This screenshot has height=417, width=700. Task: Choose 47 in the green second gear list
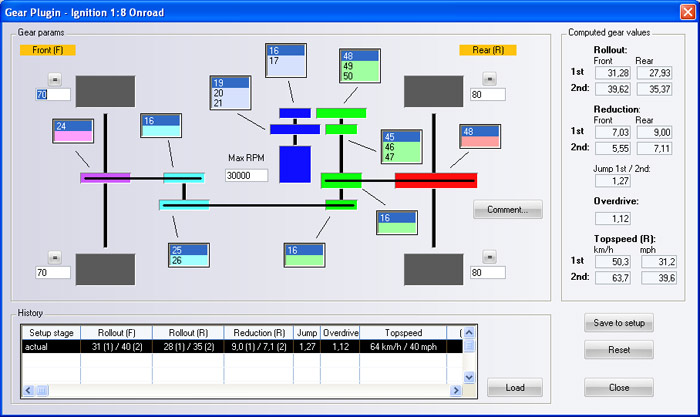click(402, 157)
